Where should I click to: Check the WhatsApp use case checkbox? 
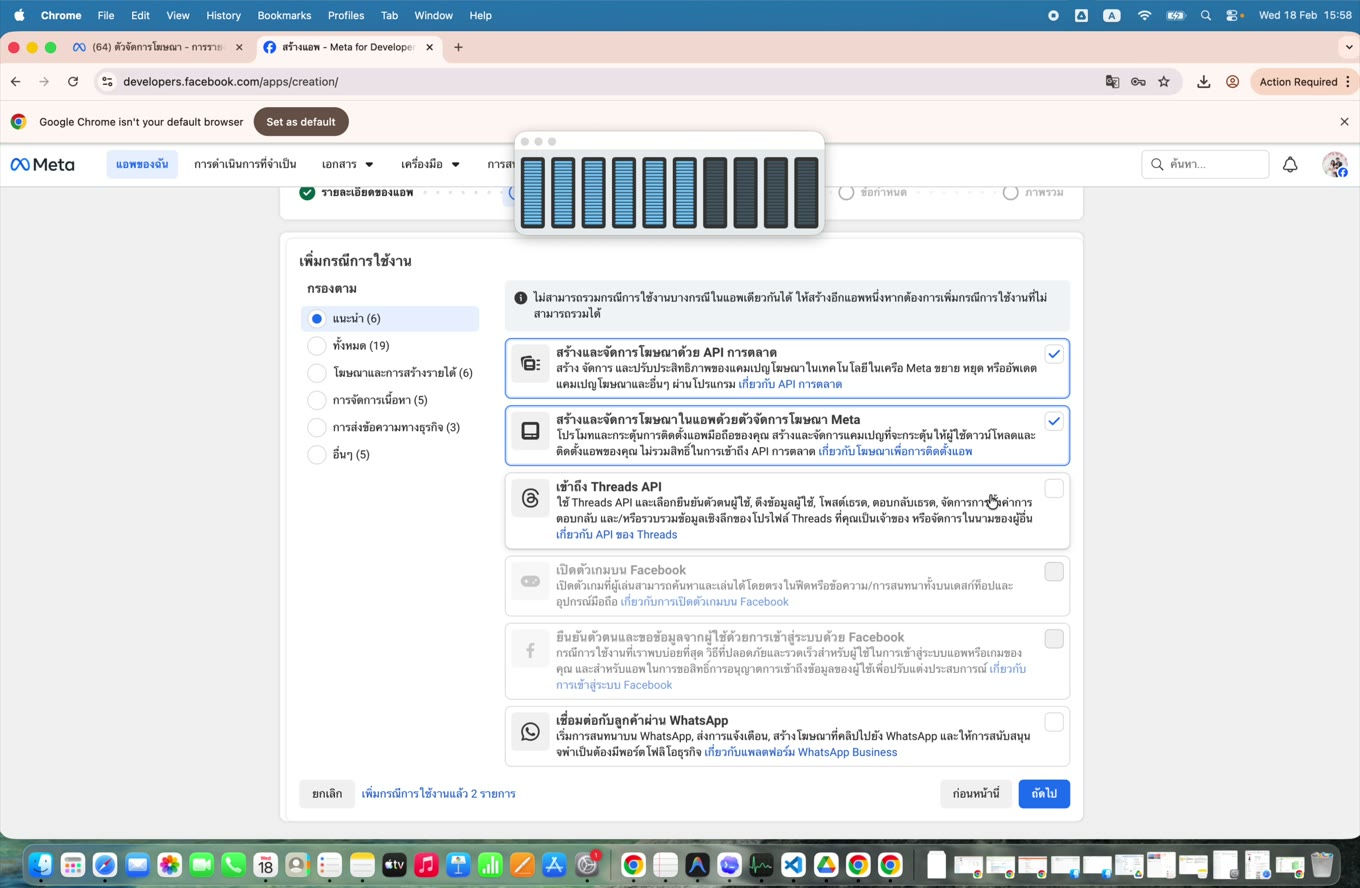click(x=1053, y=722)
